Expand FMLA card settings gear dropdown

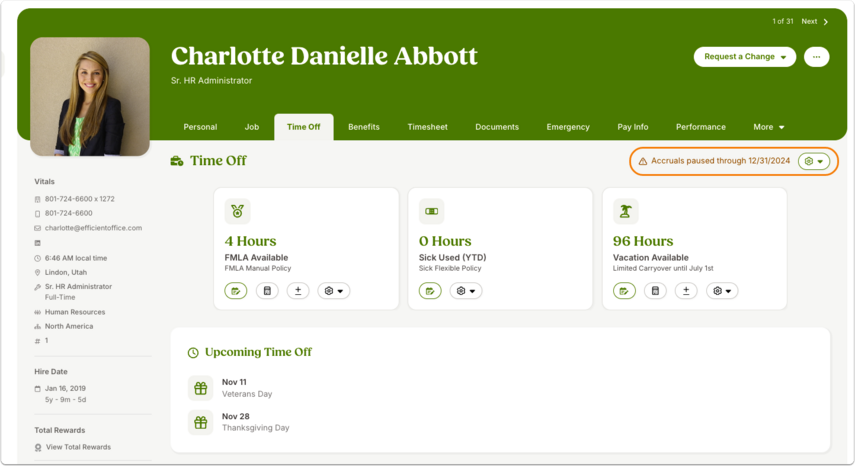[334, 291]
